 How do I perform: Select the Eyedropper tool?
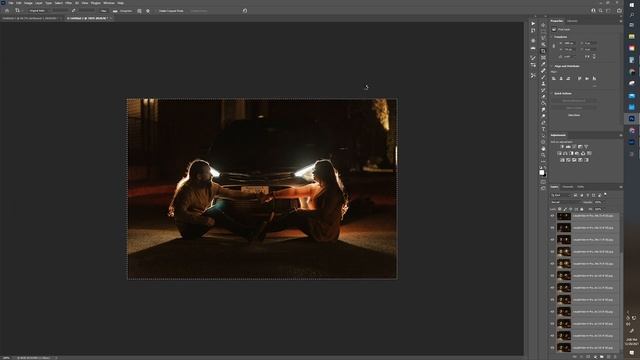[543, 64]
